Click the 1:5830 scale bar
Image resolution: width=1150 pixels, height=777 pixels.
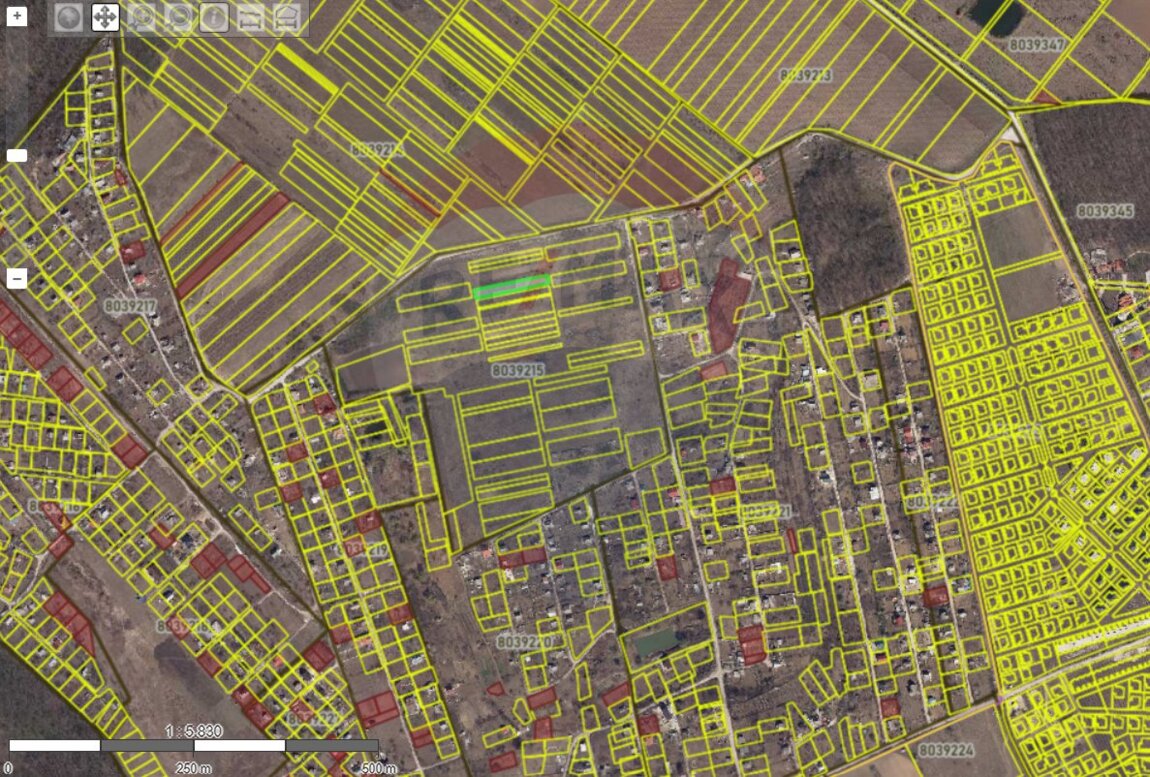point(193,745)
